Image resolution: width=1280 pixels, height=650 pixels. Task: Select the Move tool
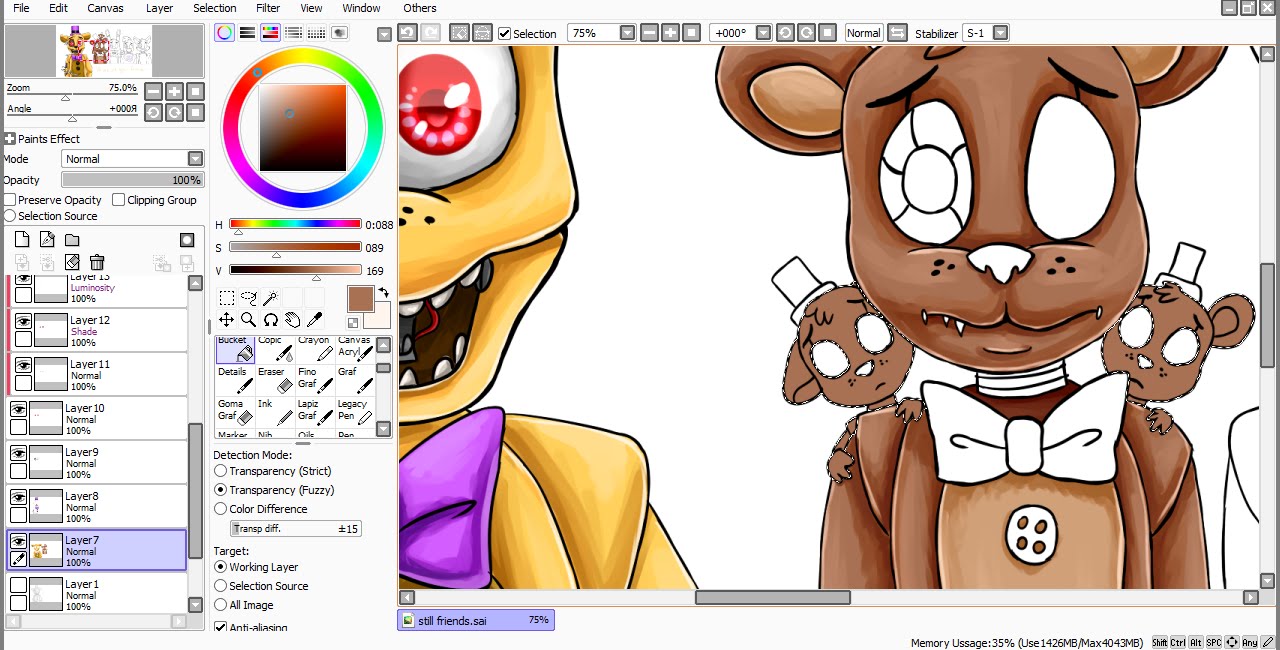pos(227,320)
